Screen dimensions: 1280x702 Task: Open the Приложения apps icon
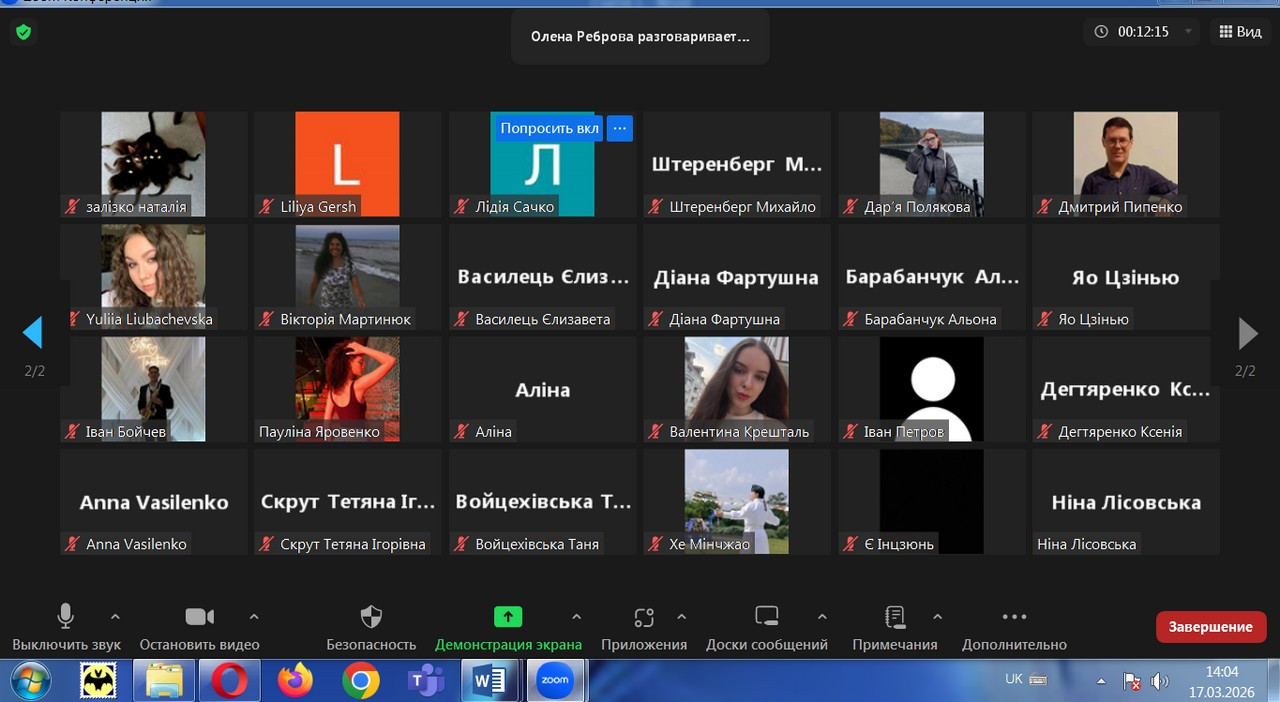[644, 617]
